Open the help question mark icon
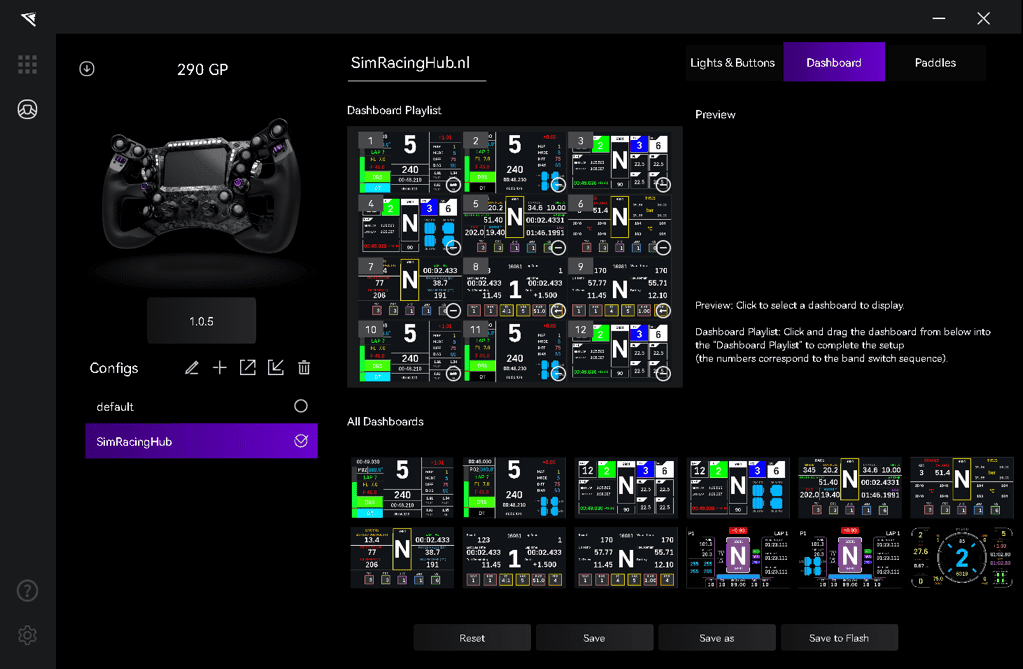The height and width of the screenshot is (669, 1023). (27, 590)
